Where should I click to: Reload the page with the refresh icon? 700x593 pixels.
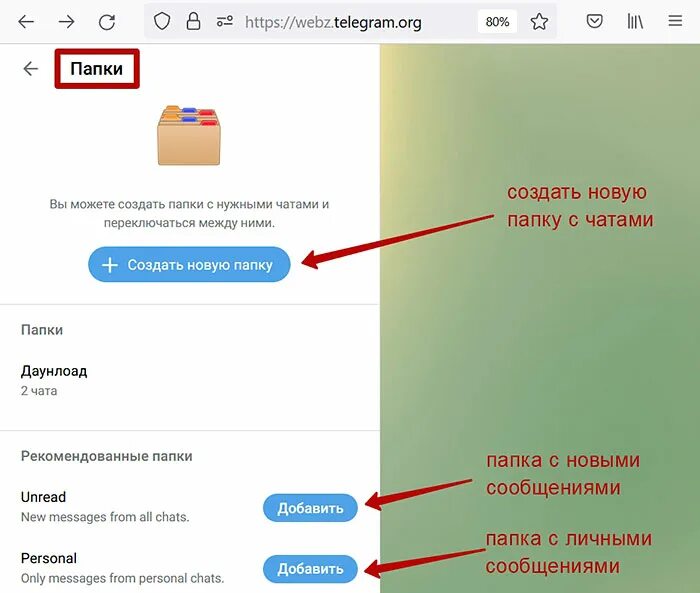click(x=107, y=21)
